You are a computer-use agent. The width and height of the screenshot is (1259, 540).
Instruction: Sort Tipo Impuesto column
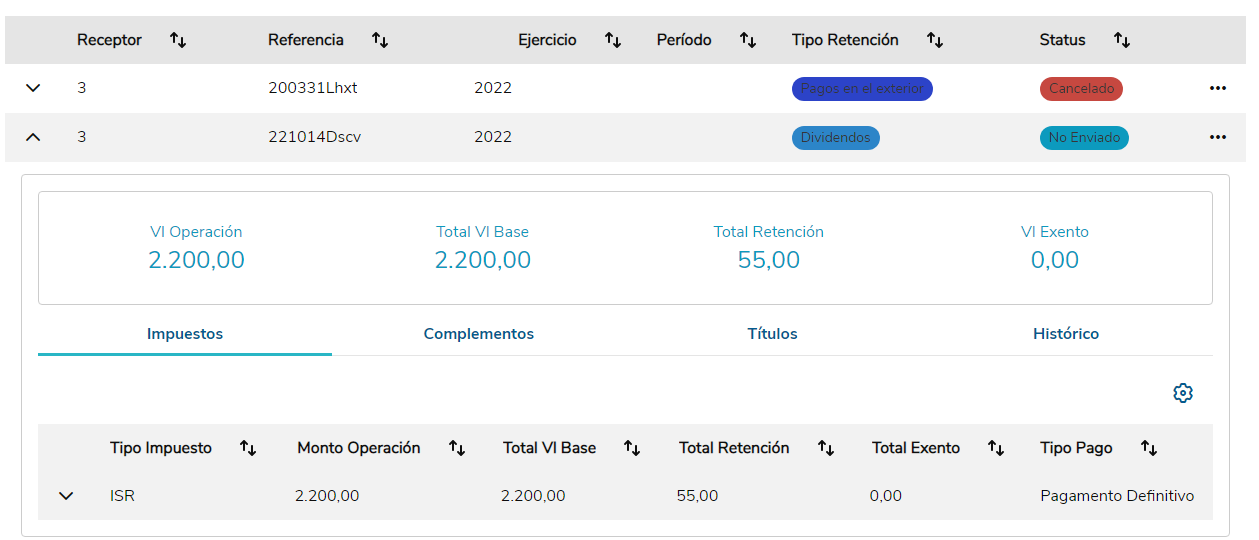[248, 448]
